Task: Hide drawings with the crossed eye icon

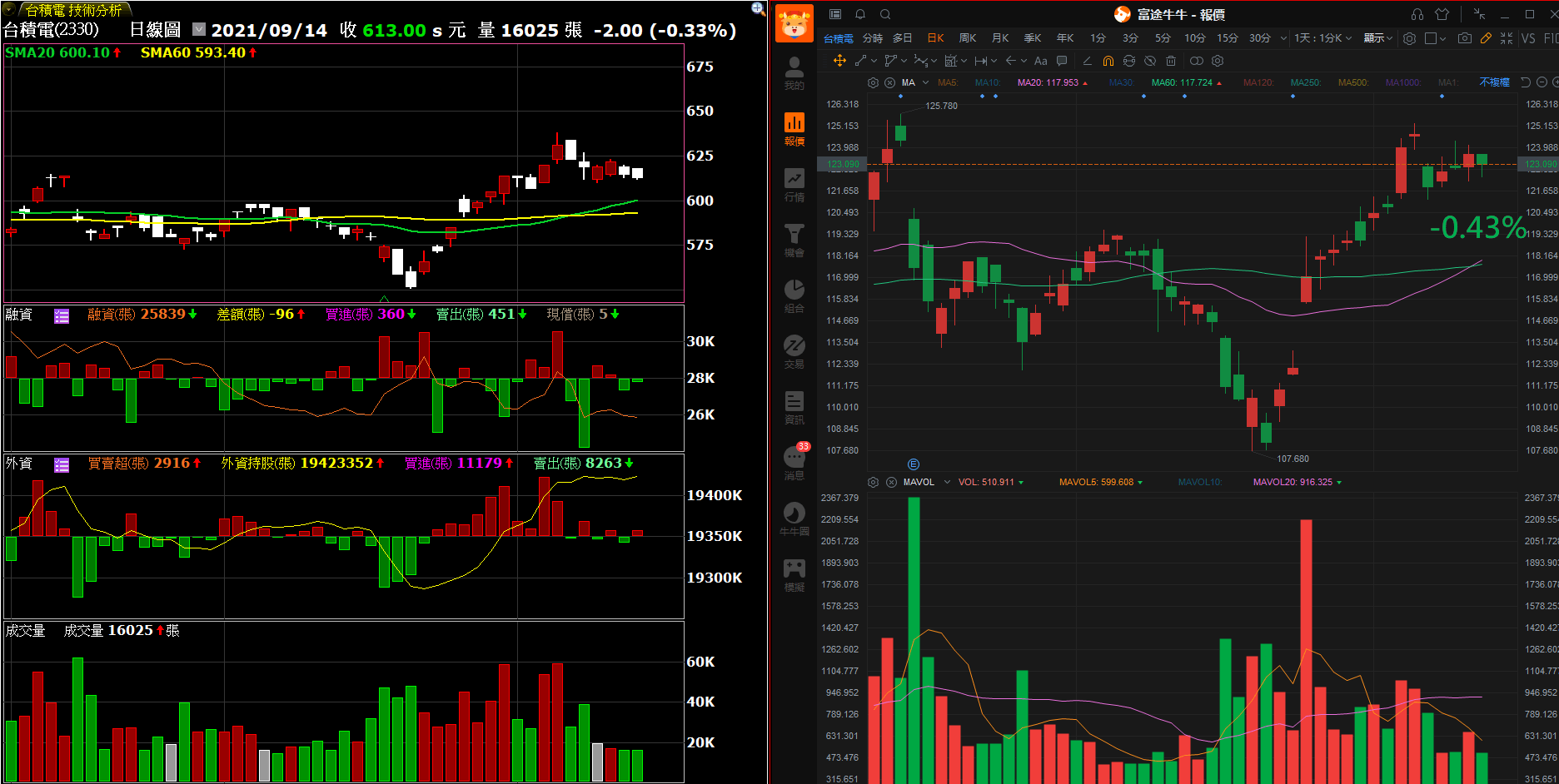Action: (x=1150, y=61)
